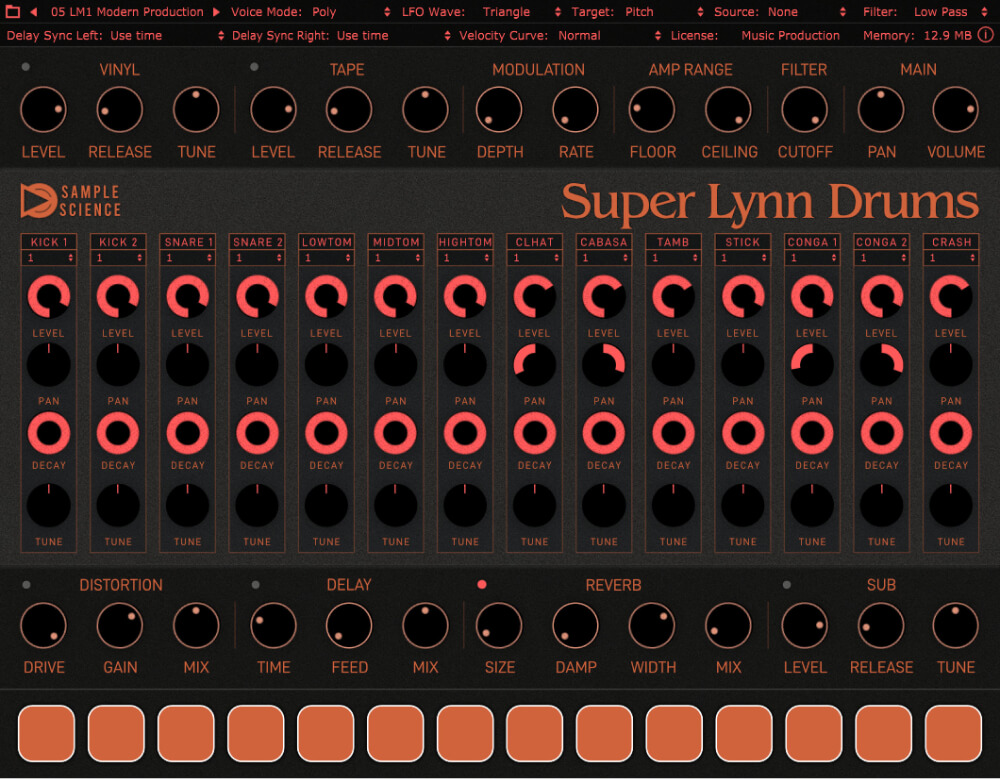This screenshot has height=779, width=1000.
Task: Click the DISTORTION GAIN knob
Action: pyautogui.click(x=119, y=626)
